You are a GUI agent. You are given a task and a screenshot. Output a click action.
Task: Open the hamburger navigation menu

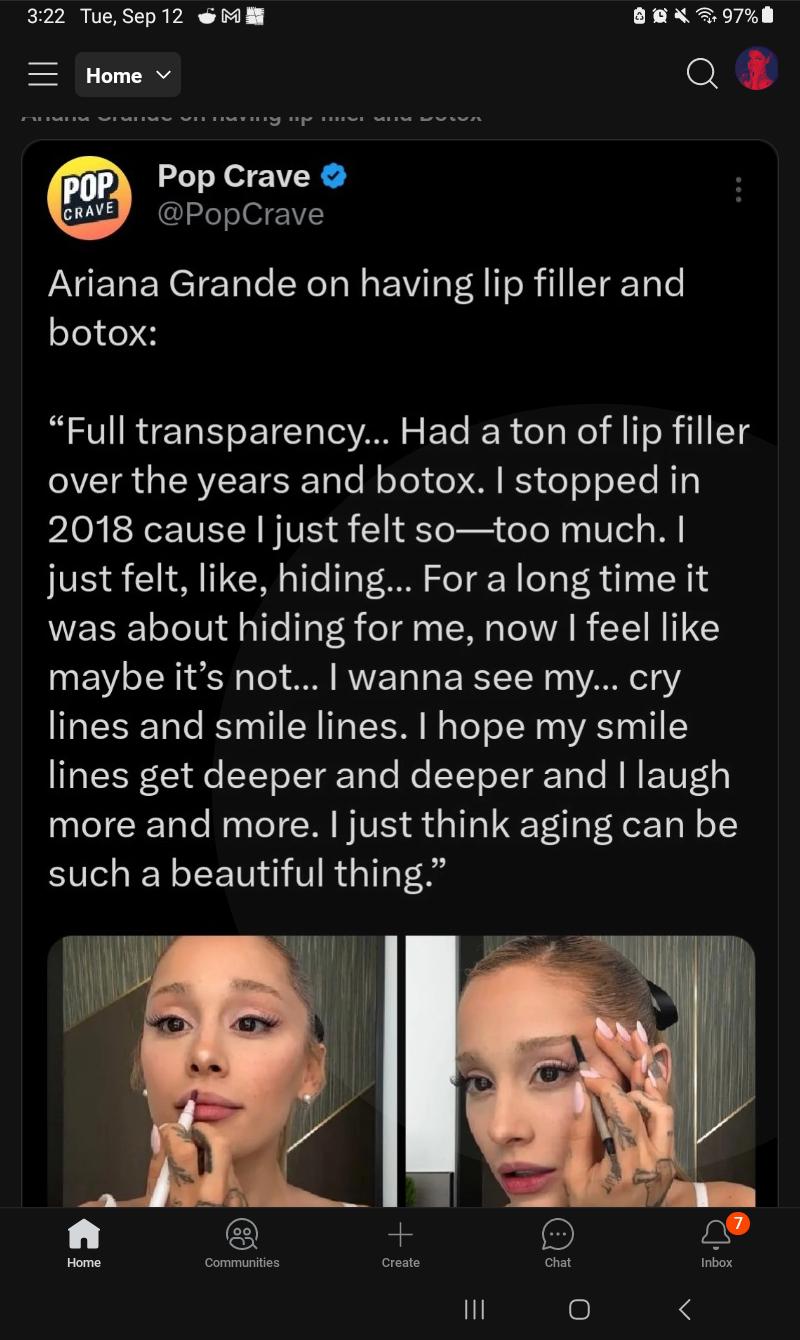tap(42, 75)
